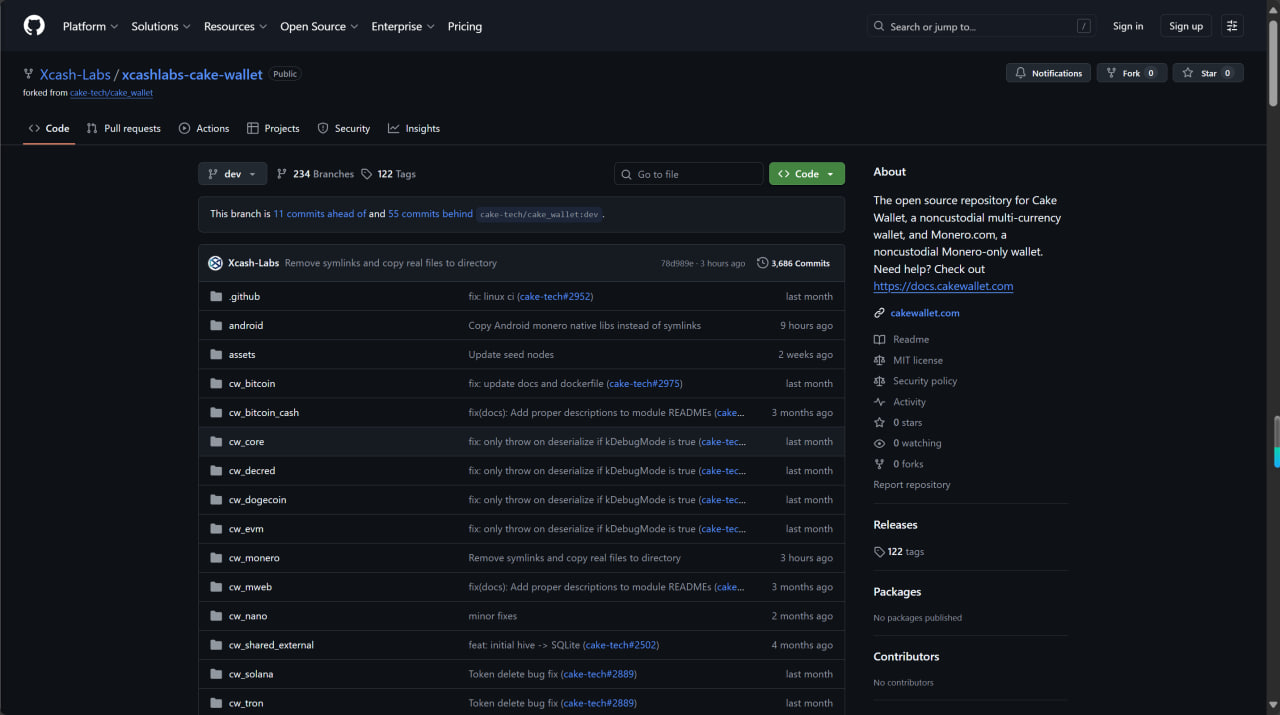Star this repository
The image size is (1280, 715).
tap(1201, 73)
